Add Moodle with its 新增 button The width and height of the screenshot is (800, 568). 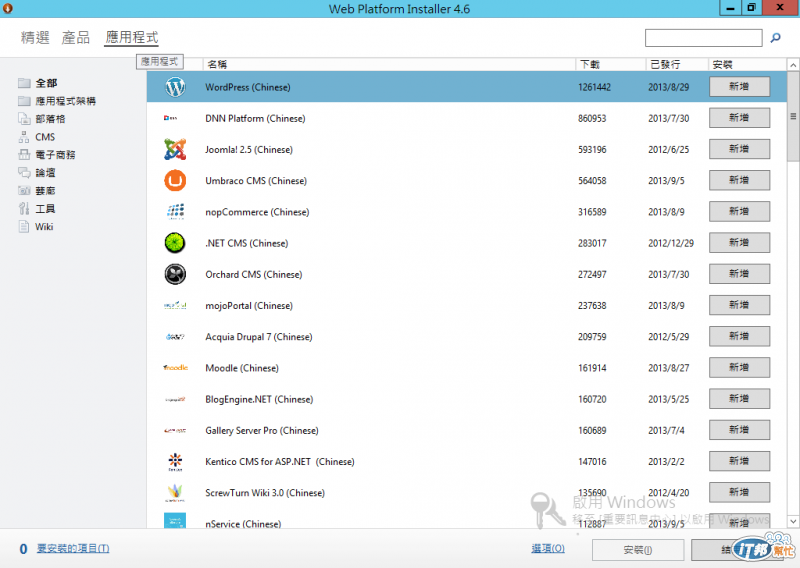click(x=739, y=367)
